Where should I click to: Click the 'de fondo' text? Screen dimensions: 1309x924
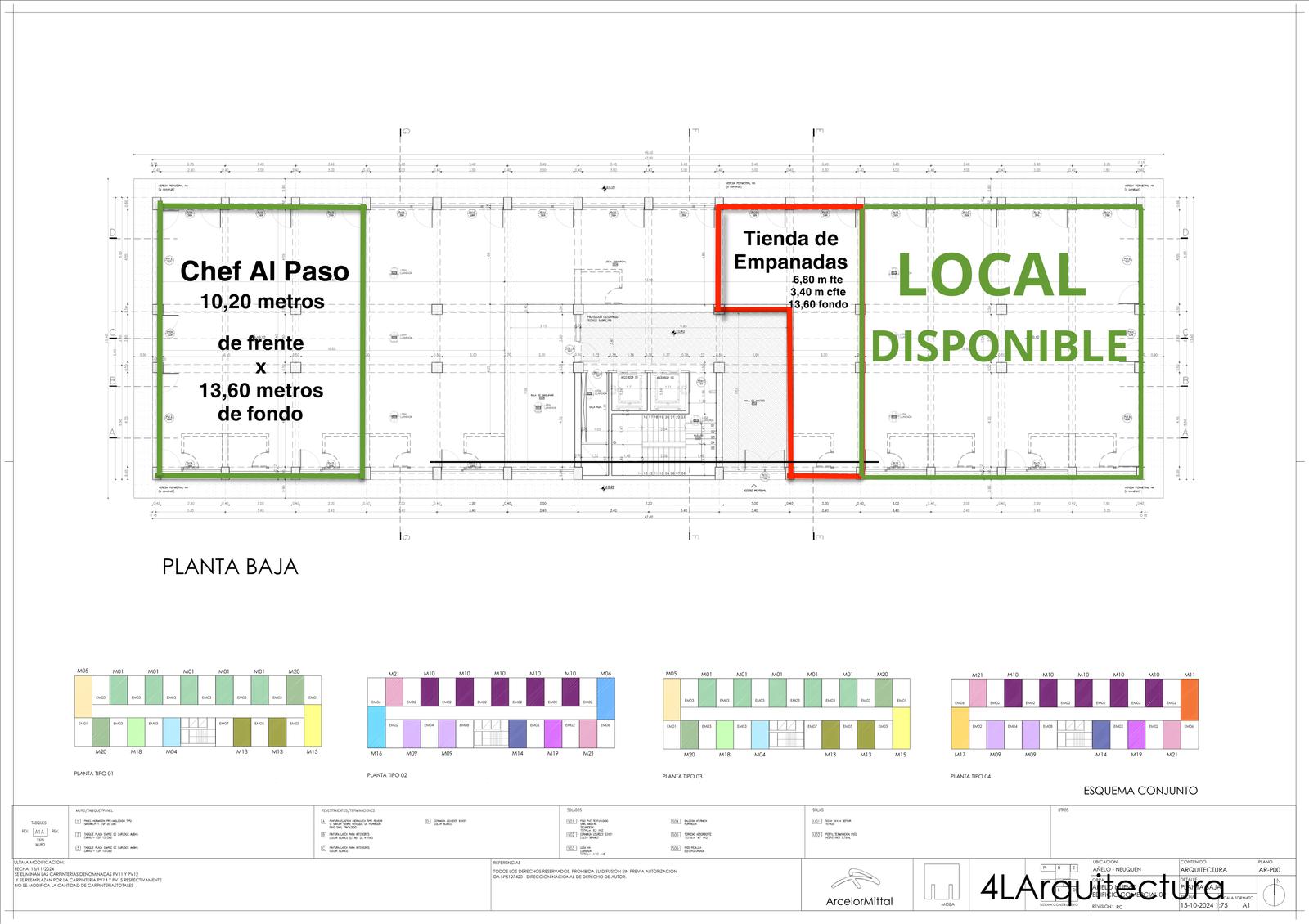[260, 415]
